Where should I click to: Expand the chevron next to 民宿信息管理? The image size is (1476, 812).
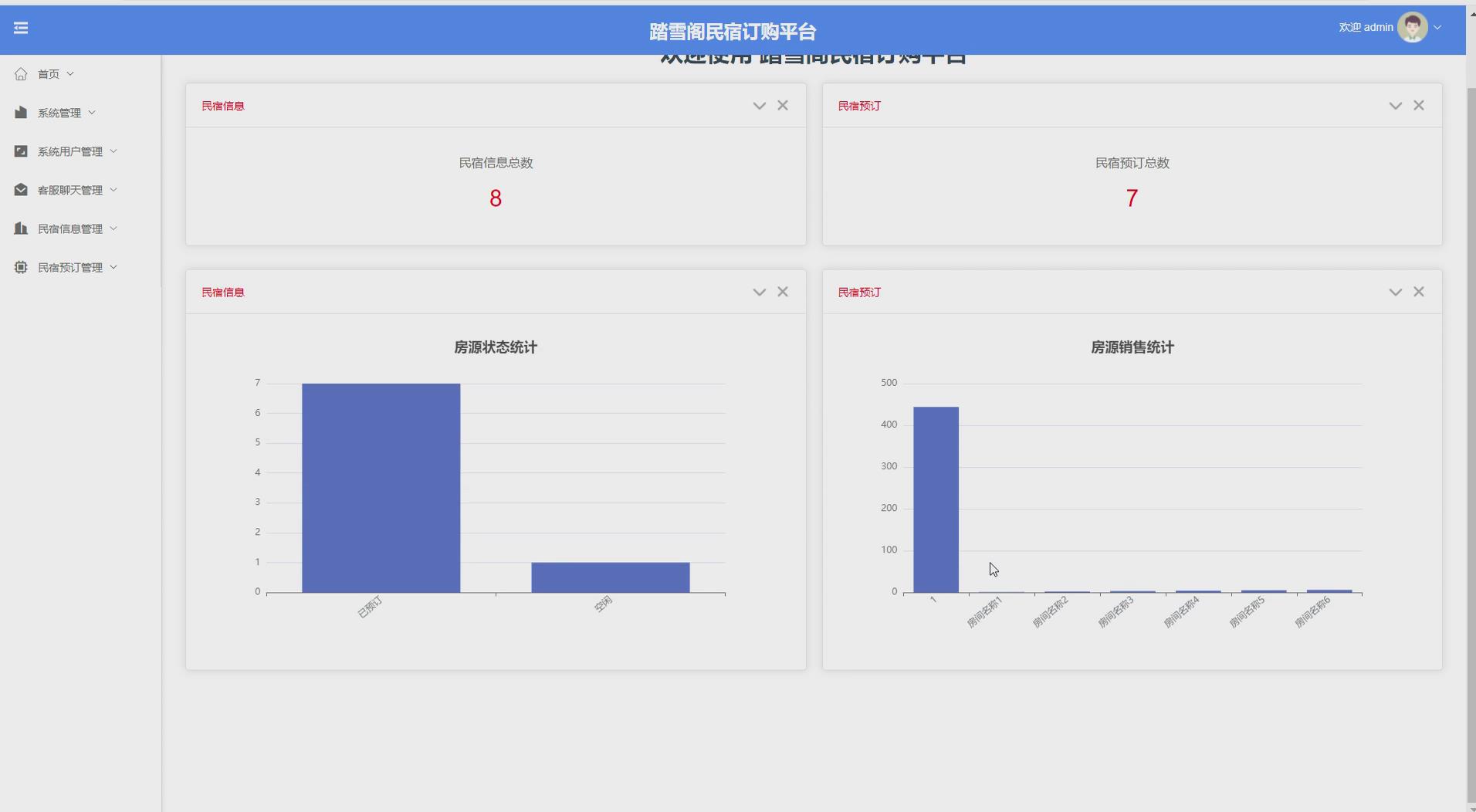113,228
